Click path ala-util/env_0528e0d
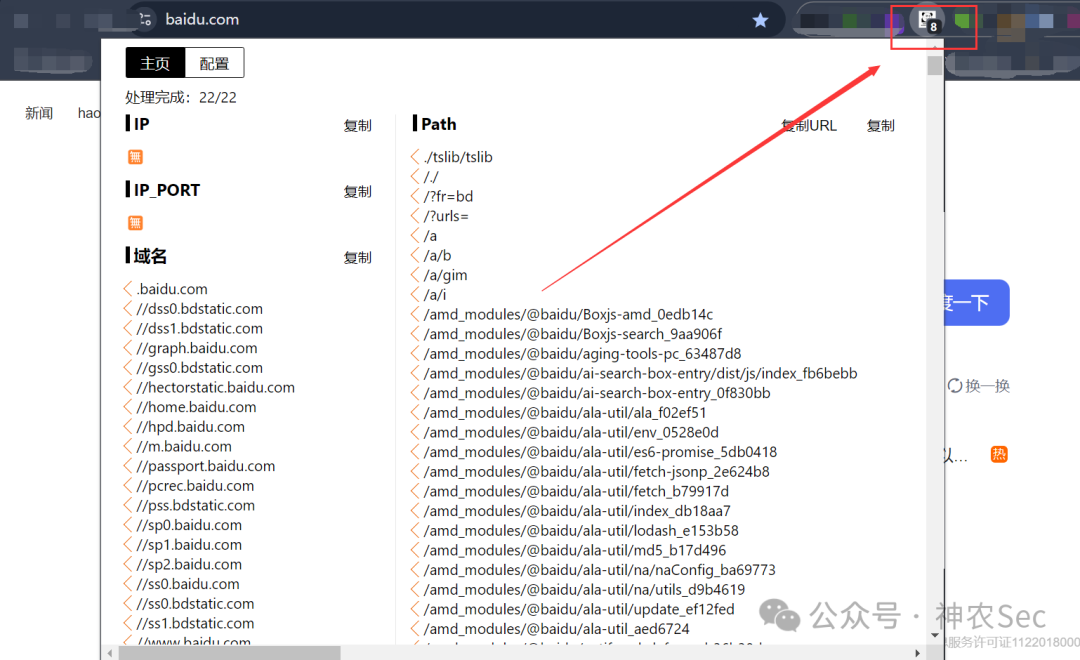This screenshot has width=1080, height=660. tap(571, 433)
